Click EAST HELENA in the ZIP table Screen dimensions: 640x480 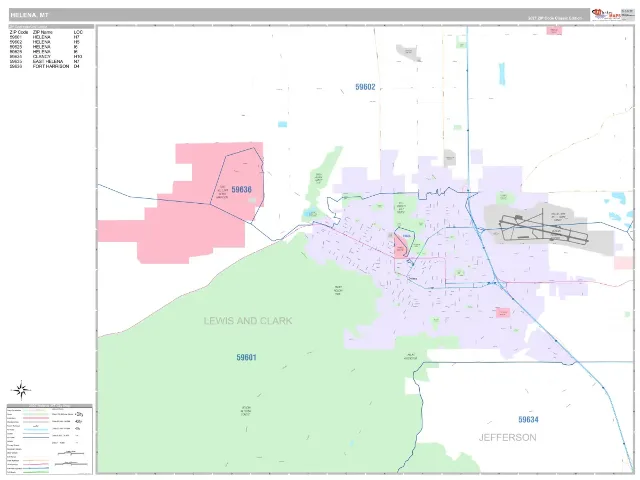48,61
